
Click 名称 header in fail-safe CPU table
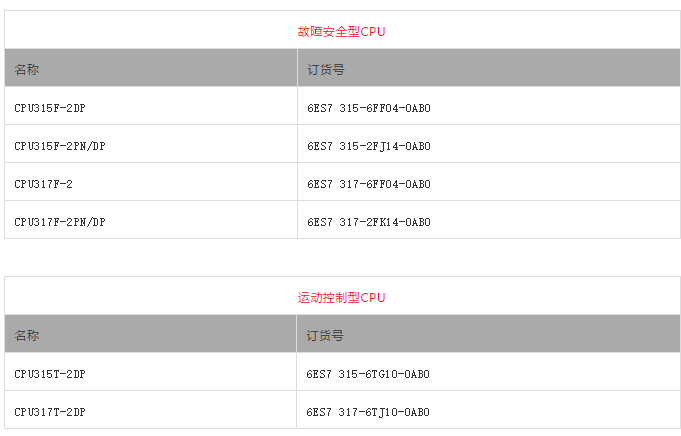tap(28, 70)
